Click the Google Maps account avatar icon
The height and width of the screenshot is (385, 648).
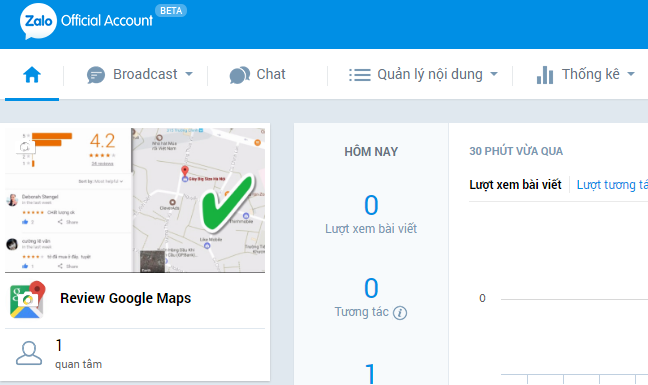coord(27,299)
